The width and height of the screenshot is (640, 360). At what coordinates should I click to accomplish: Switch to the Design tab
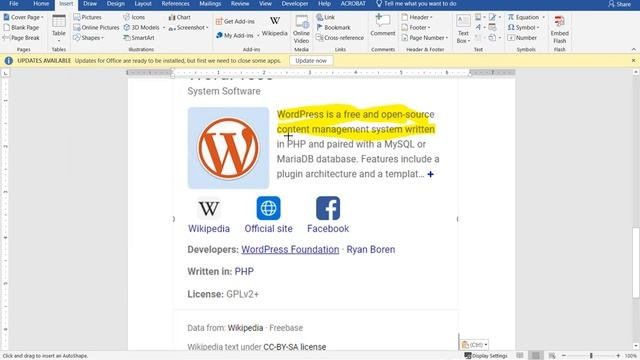116,4
